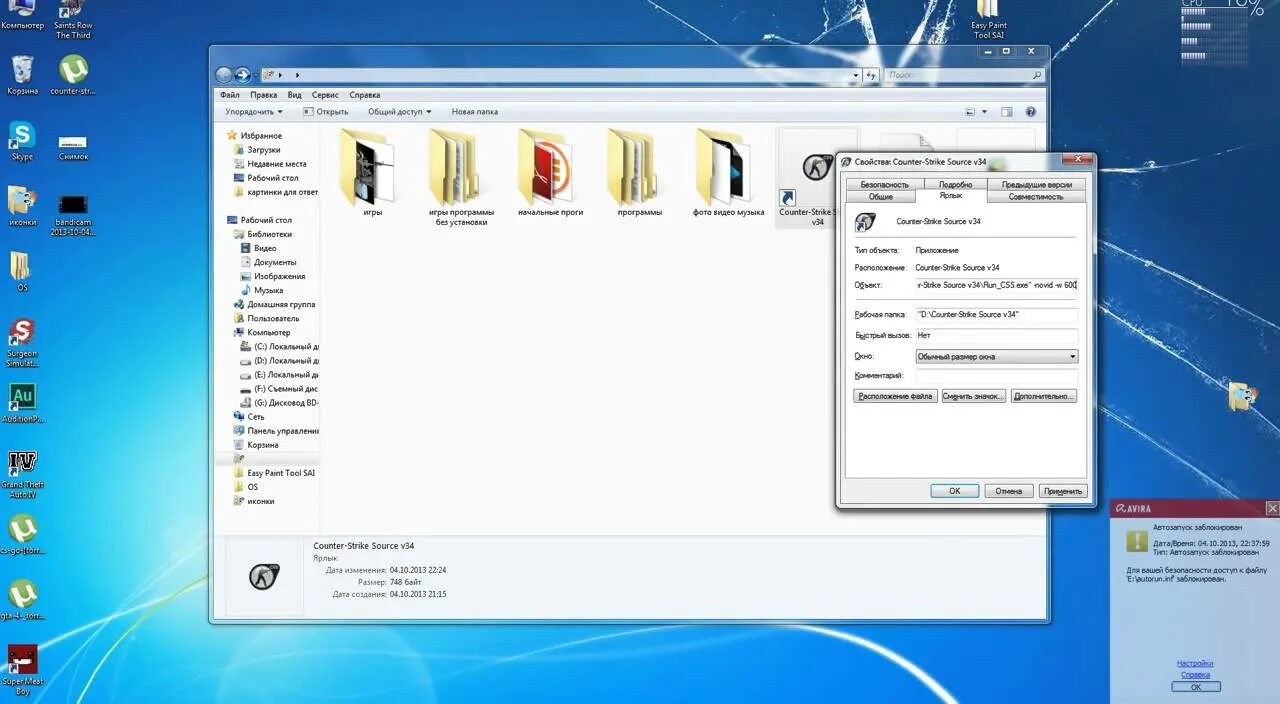
Task: Open the OS folder on the desktop
Action: [x=22, y=272]
